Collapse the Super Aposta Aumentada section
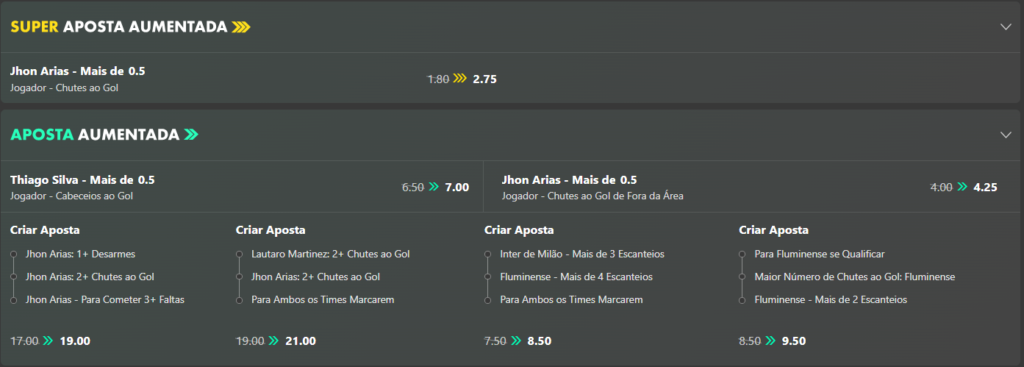Screen dimensions: 1024x367 (1005, 27)
